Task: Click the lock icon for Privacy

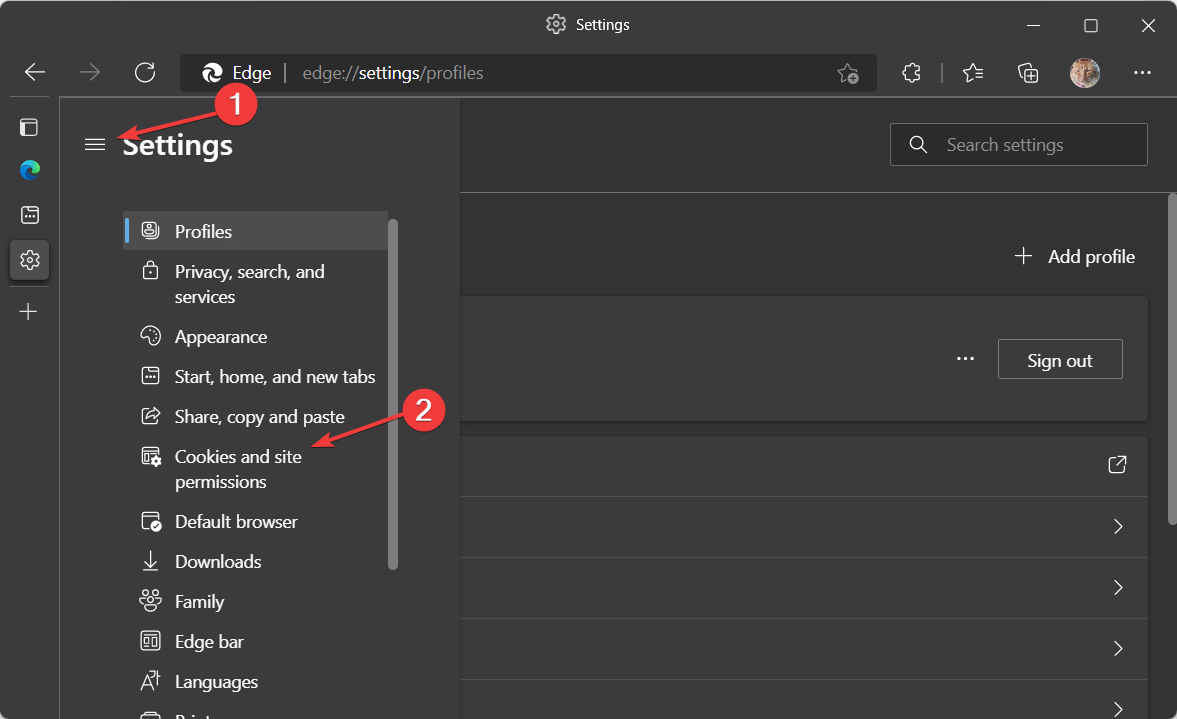Action: tap(150, 270)
